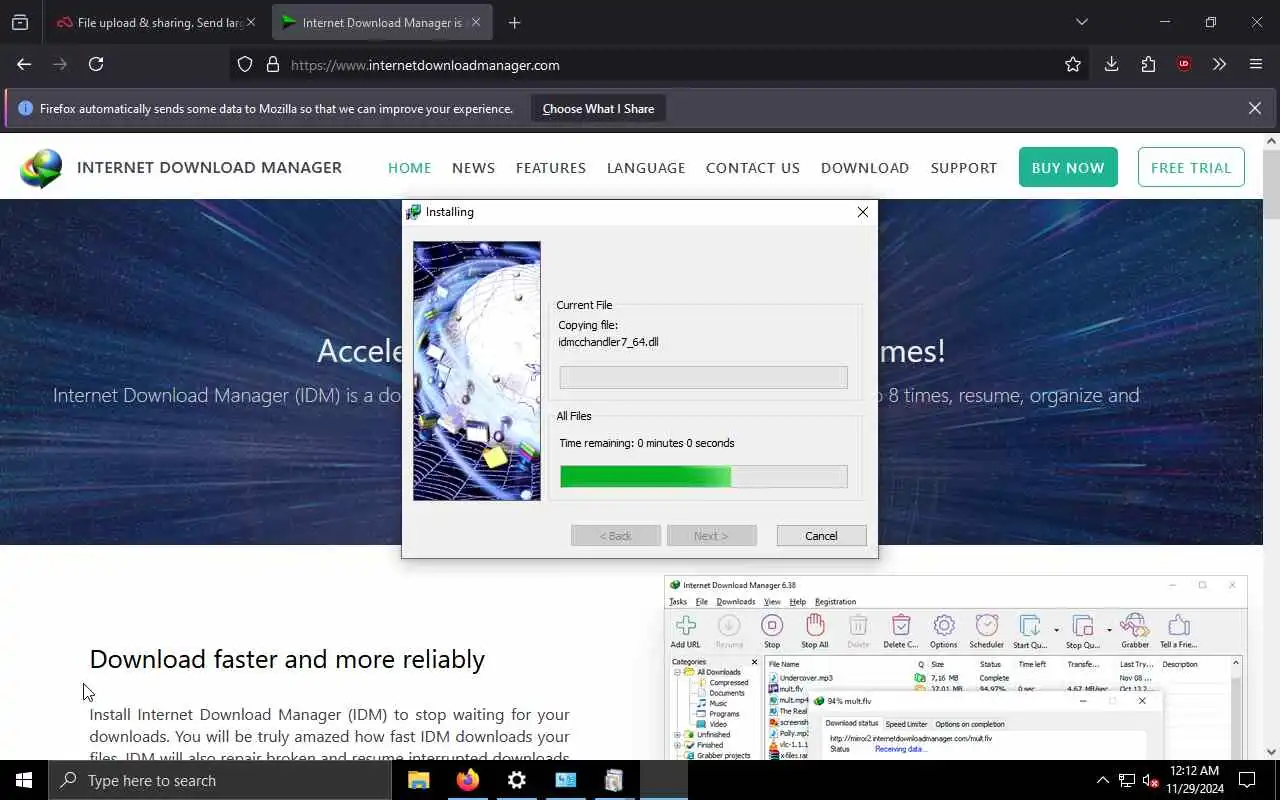This screenshot has width=1280, height=800.
Task: Go to CONTACT US page
Action: (753, 168)
